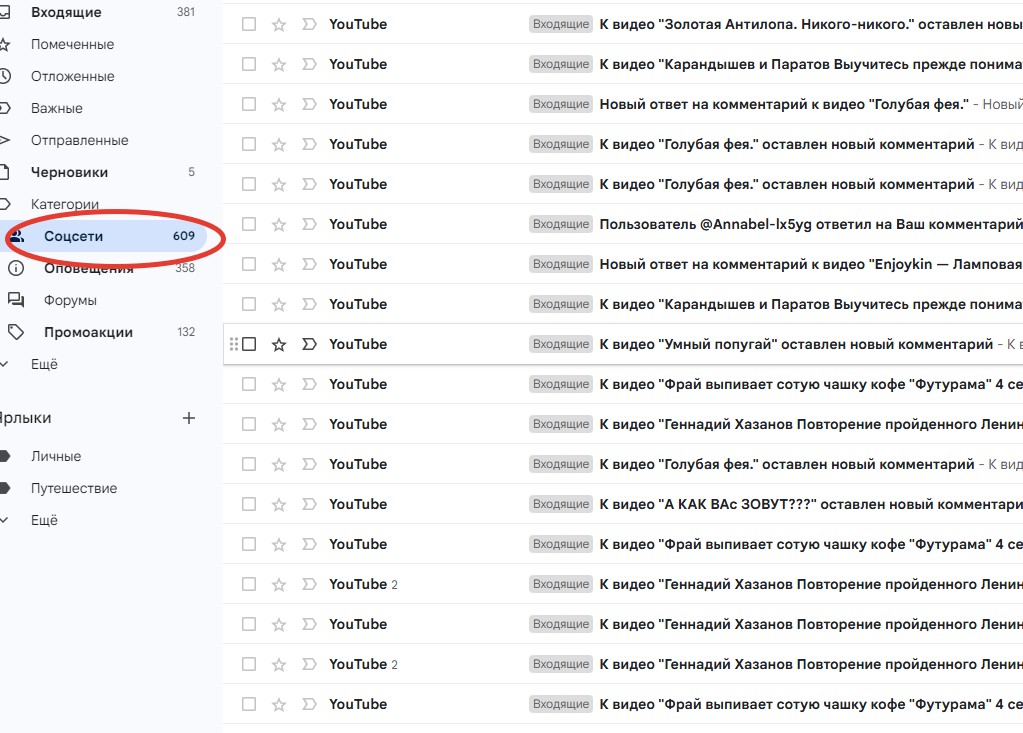The height and width of the screenshot is (733, 1023).
Task: Click the count 609 beside Соцсети
Action: point(184,236)
